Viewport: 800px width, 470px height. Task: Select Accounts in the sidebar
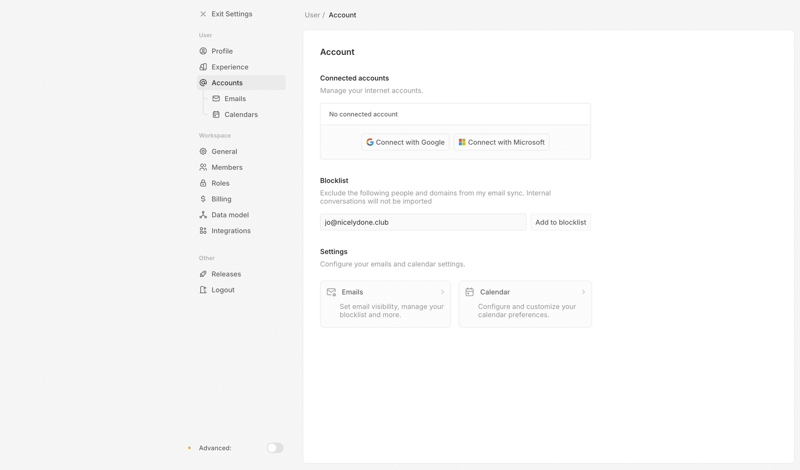coord(241,83)
